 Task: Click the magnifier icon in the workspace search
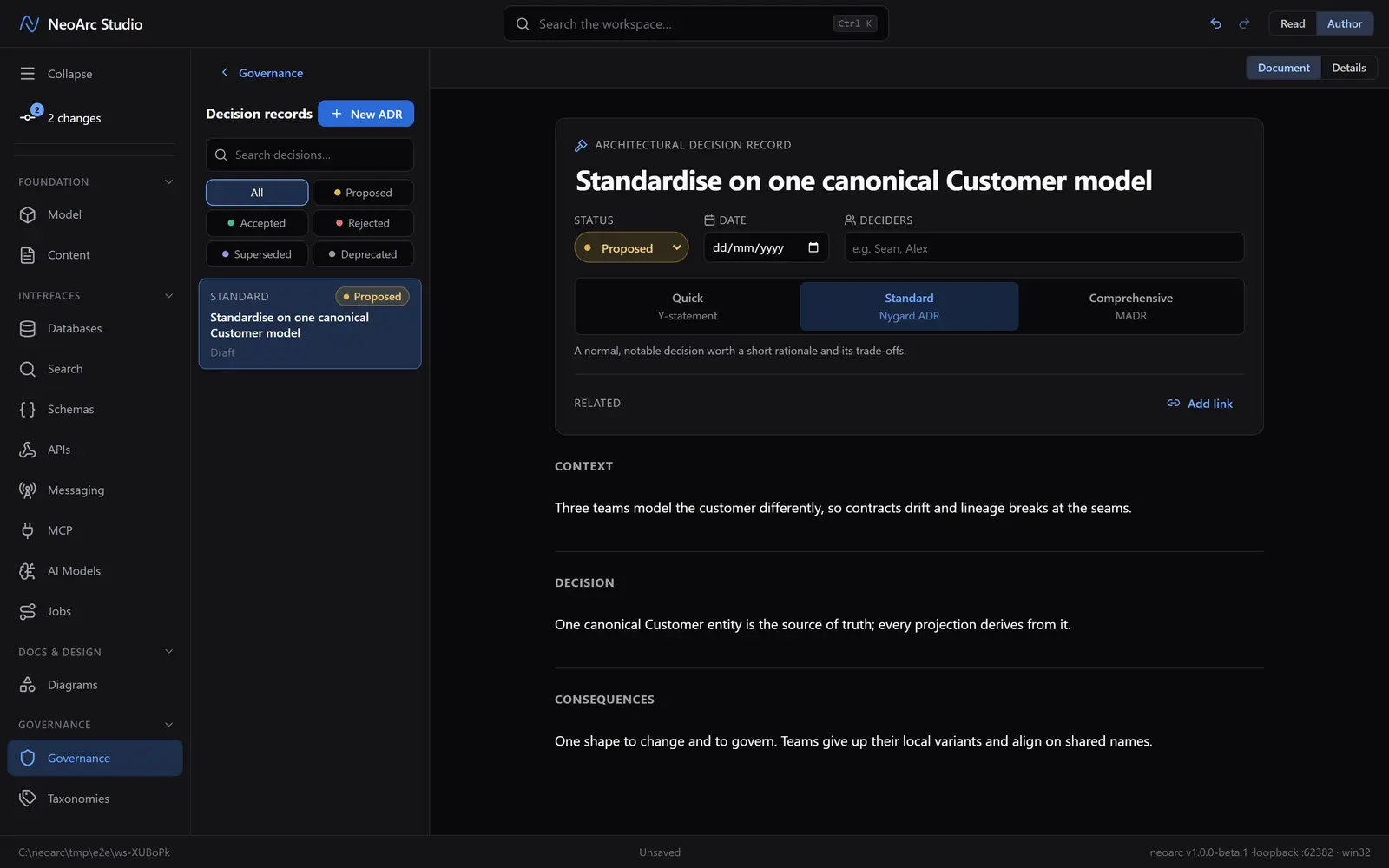(x=523, y=24)
